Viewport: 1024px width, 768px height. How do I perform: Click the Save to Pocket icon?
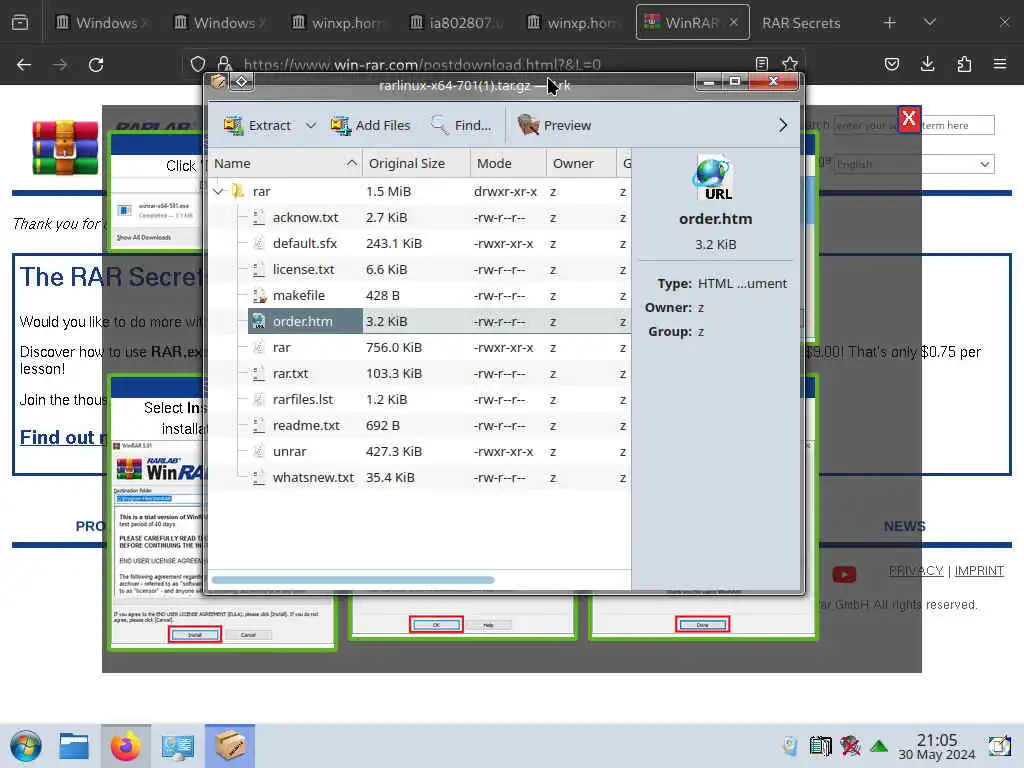[x=891, y=64]
